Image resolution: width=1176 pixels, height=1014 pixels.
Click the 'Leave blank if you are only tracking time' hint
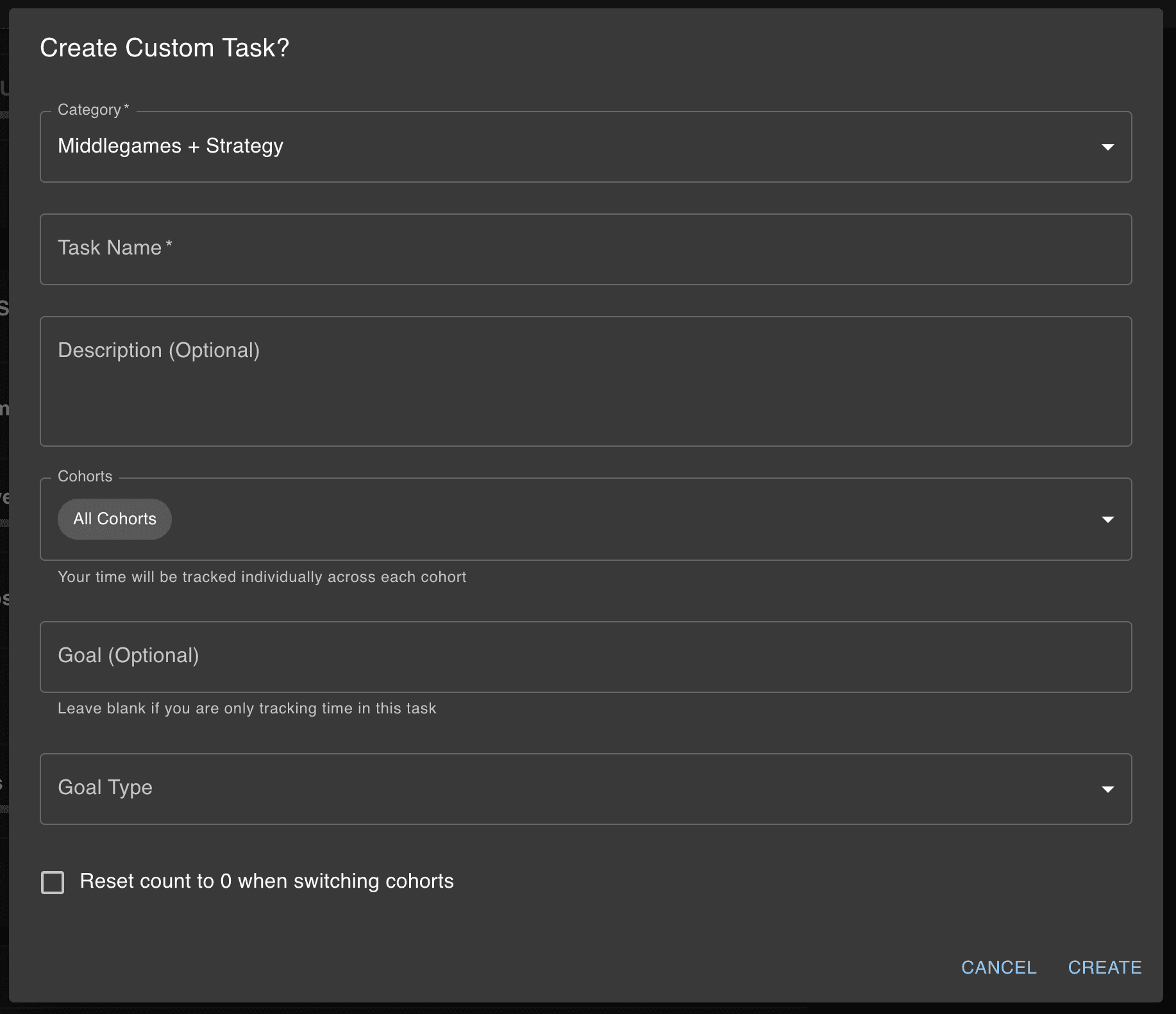pos(247,708)
